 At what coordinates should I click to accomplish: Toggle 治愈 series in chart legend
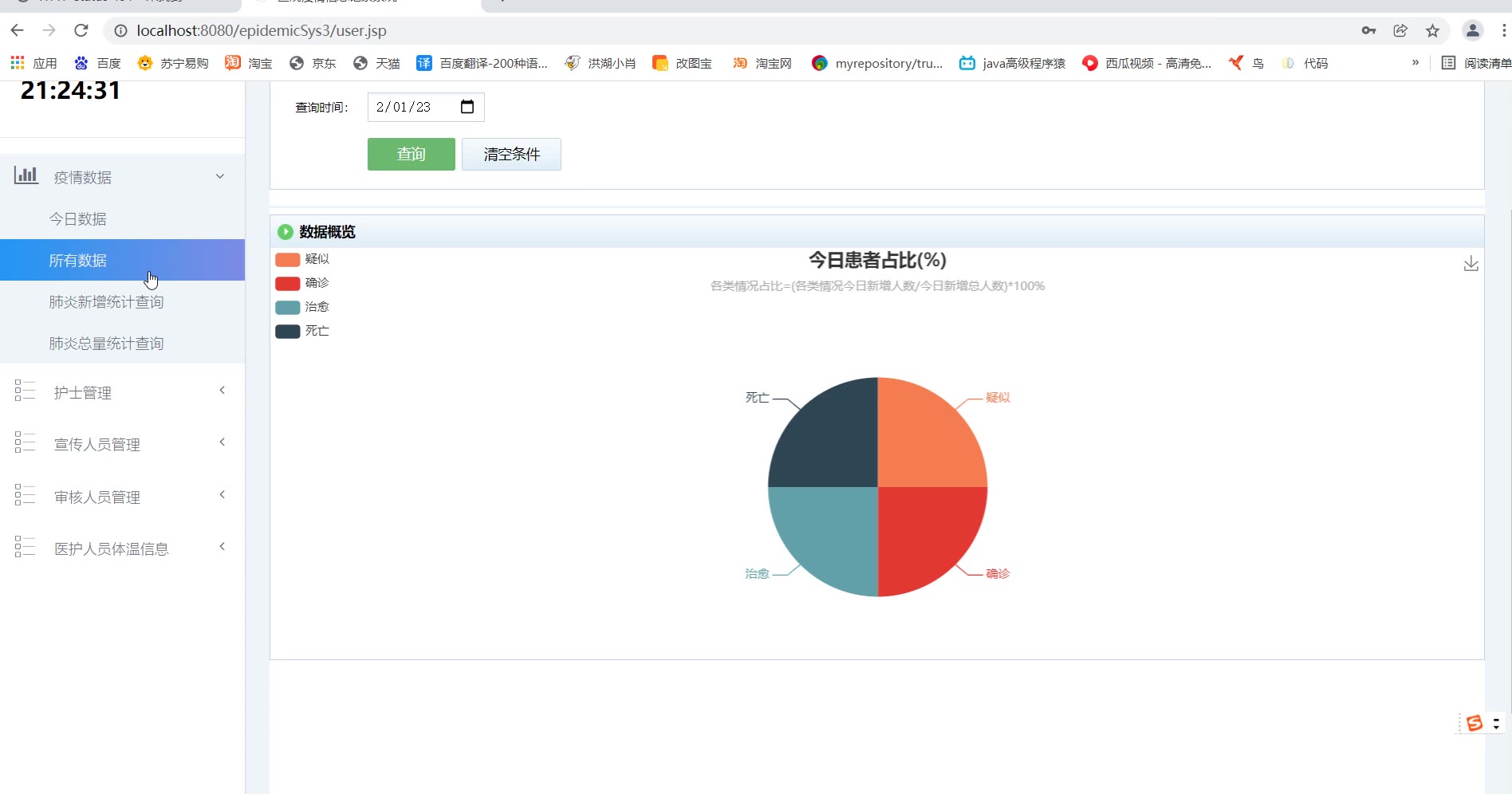pos(302,307)
